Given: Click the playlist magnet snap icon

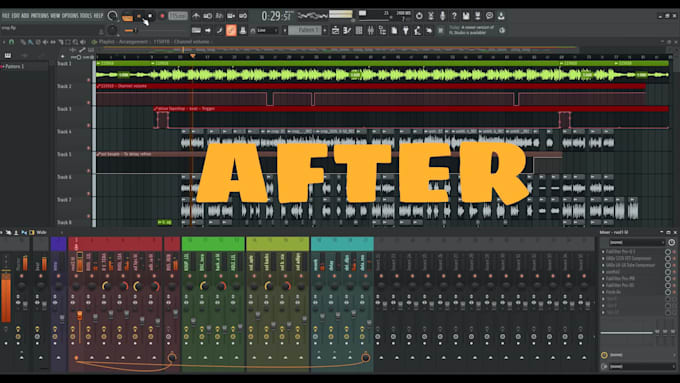Looking at the screenshot, I should (x=12, y=42).
